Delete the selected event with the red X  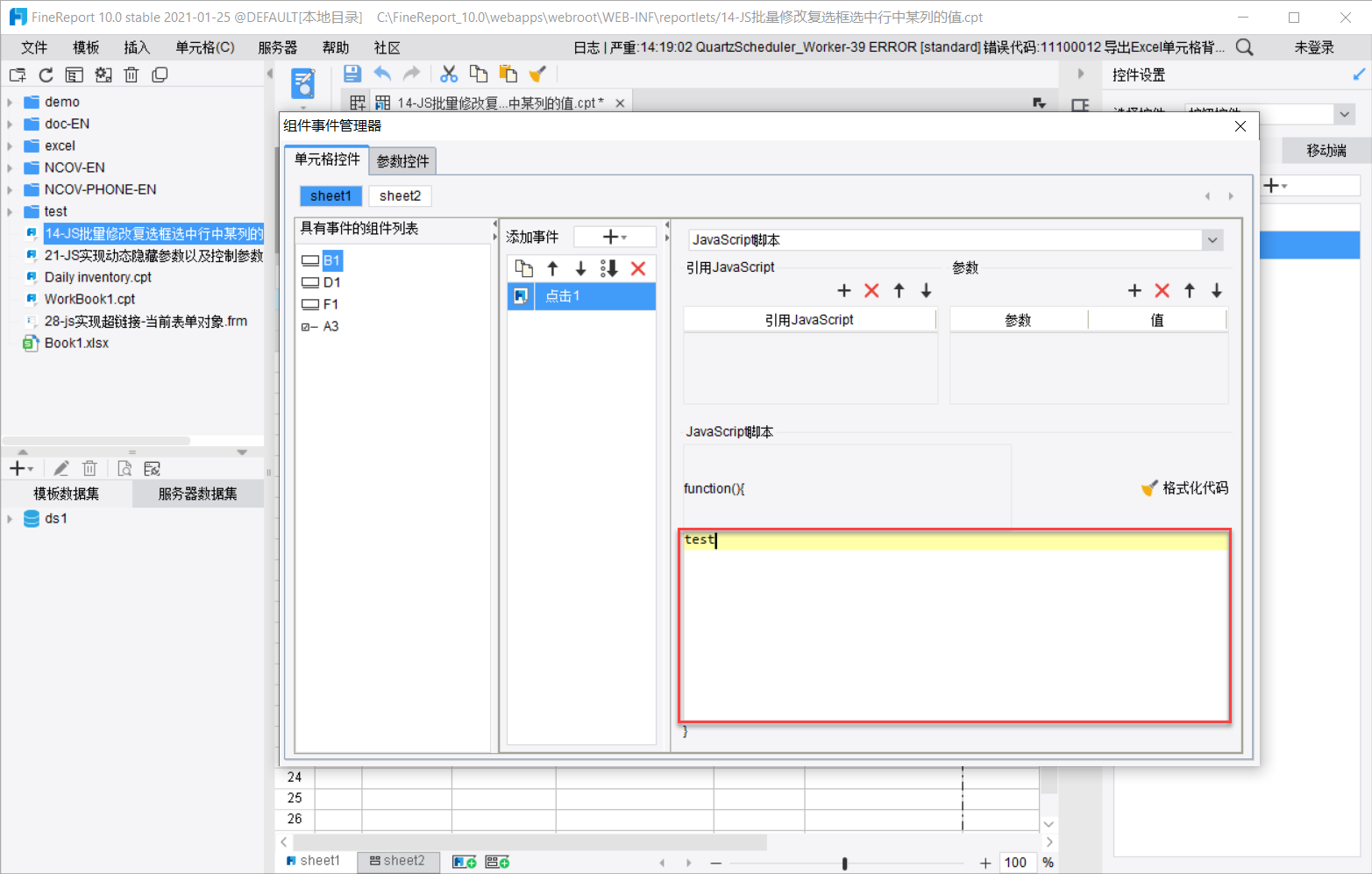click(638, 269)
